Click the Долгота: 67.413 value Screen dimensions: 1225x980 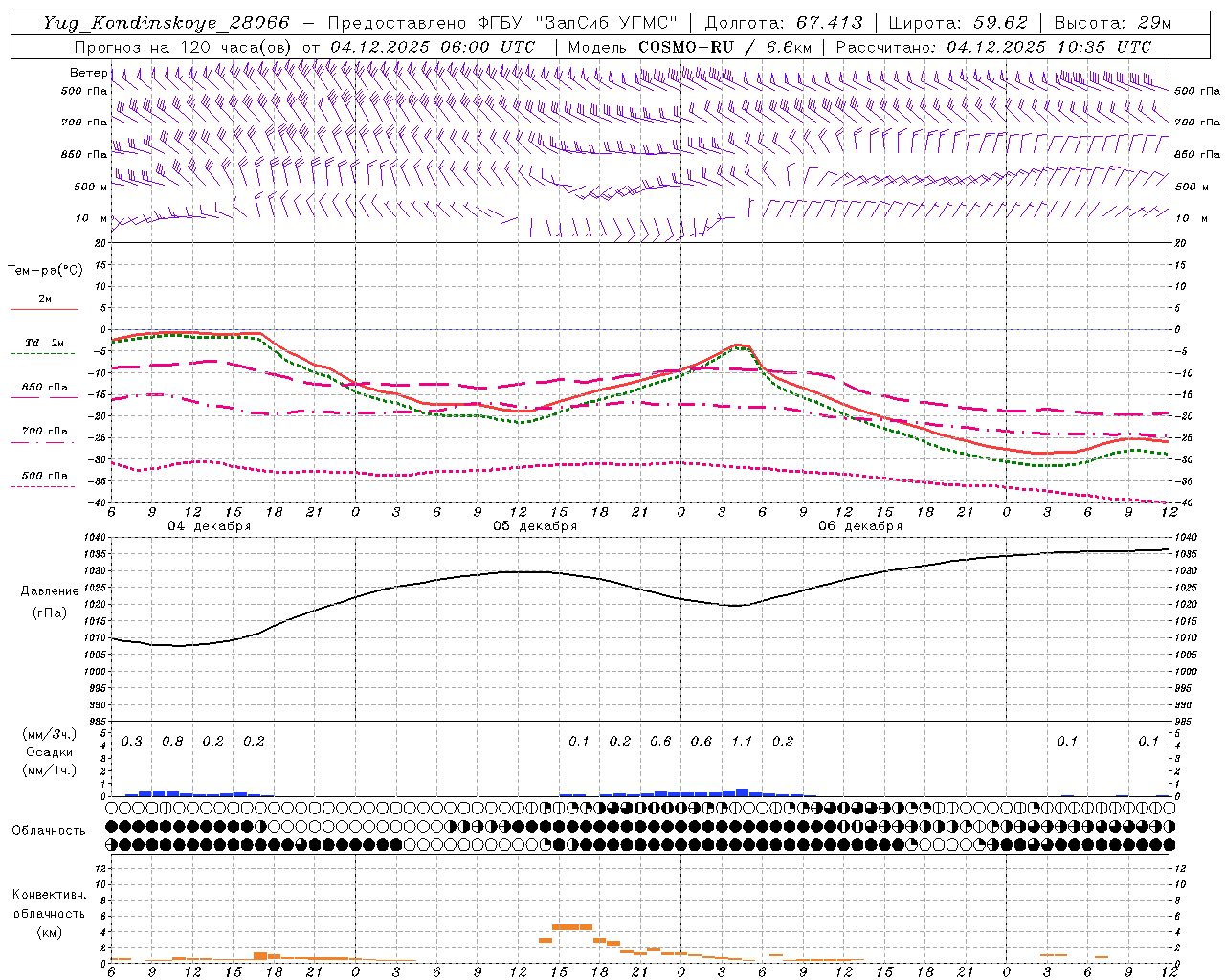click(x=784, y=23)
